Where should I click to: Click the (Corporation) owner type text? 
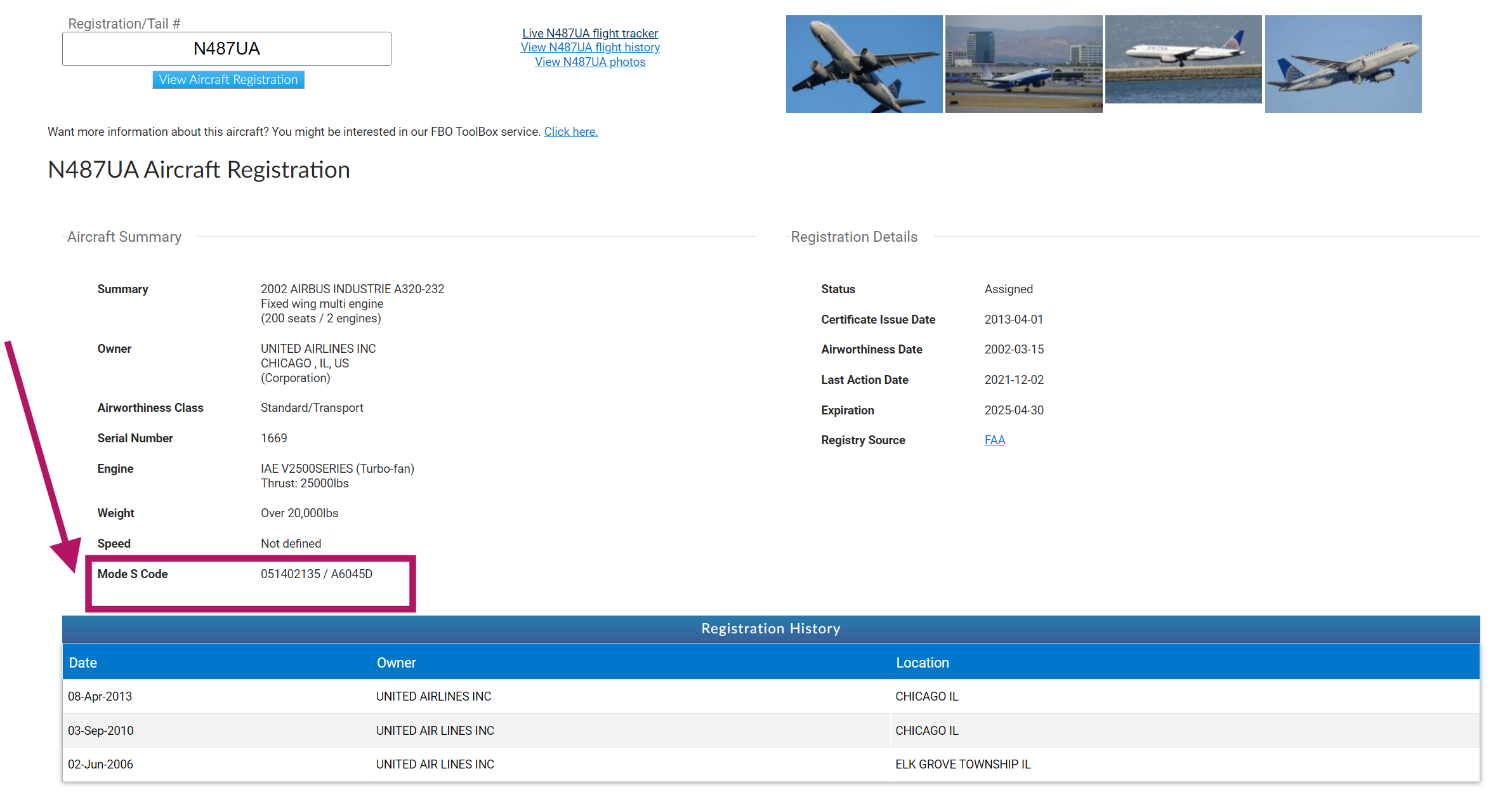[296, 378]
